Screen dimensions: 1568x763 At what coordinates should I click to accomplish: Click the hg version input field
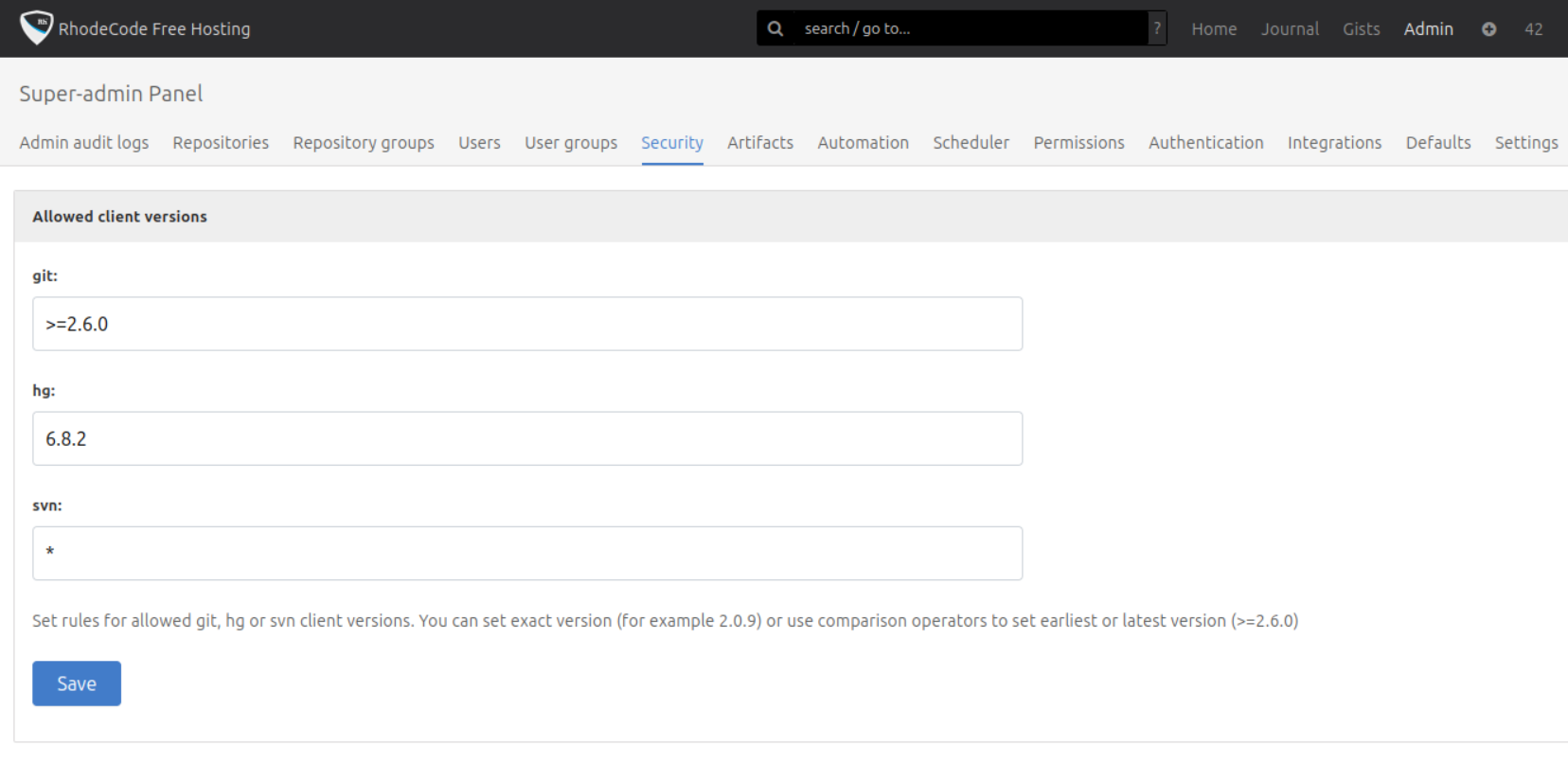(527, 438)
